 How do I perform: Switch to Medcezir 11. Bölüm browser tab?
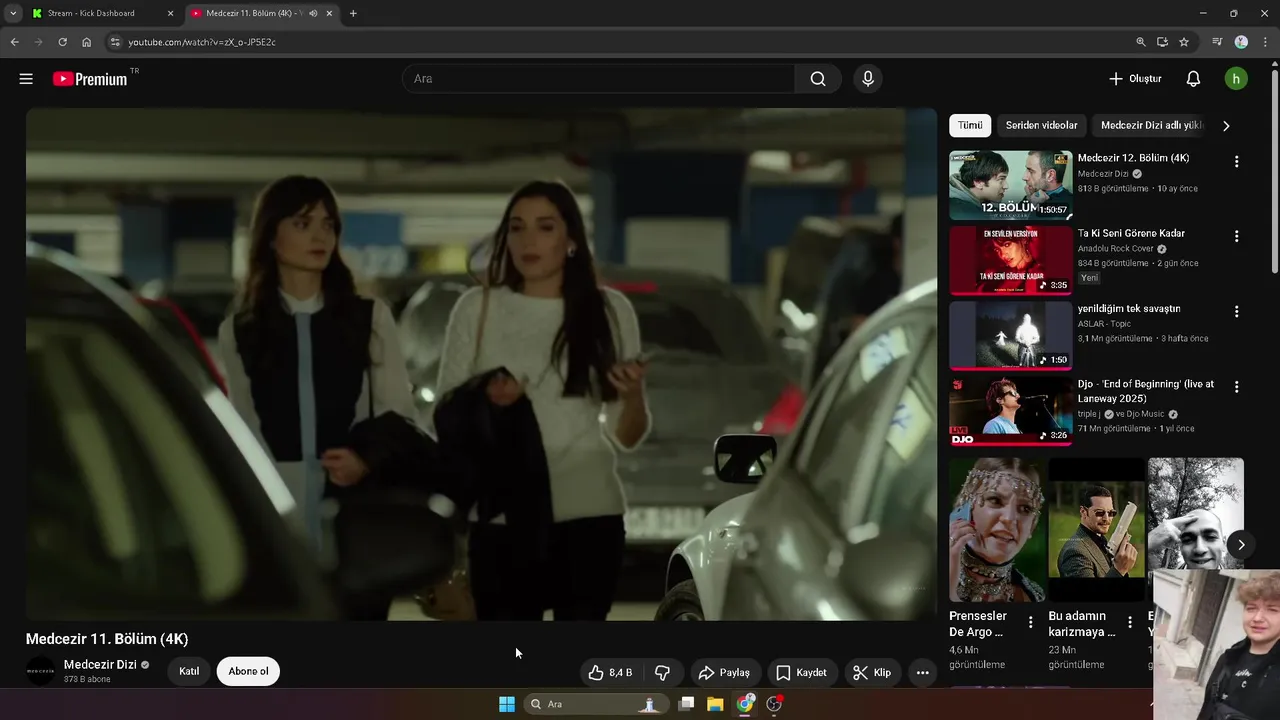(x=262, y=13)
